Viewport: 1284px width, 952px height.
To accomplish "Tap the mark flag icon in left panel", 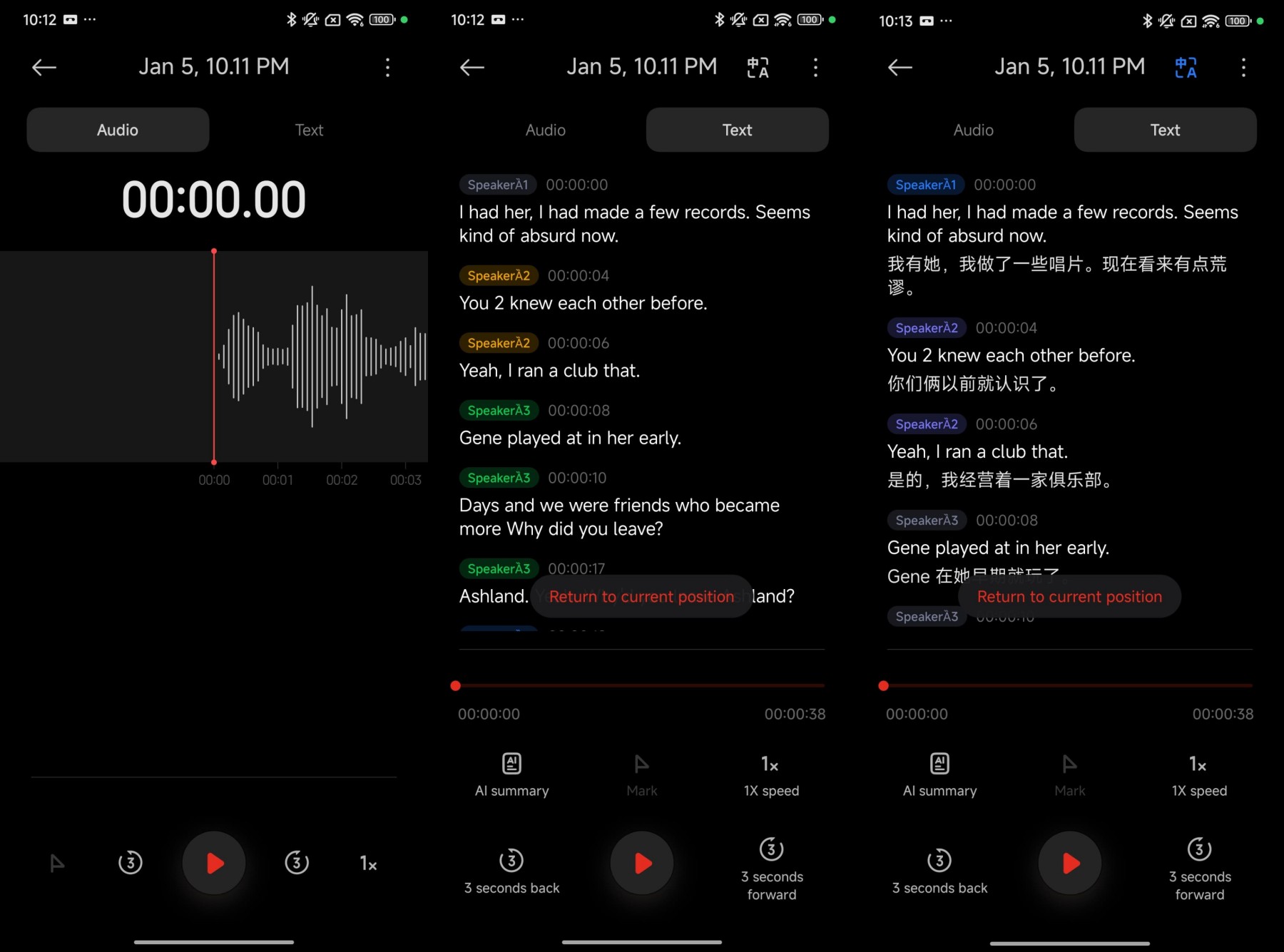I will (57, 864).
